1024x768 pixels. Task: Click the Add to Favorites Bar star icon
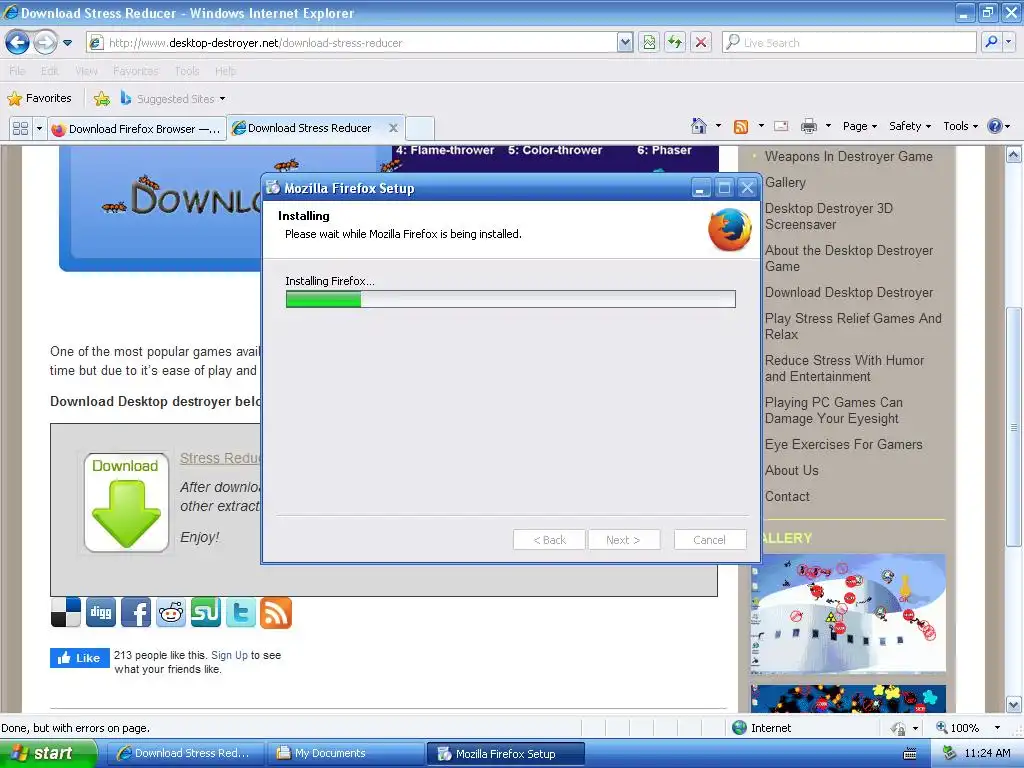(x=102, y=99)
